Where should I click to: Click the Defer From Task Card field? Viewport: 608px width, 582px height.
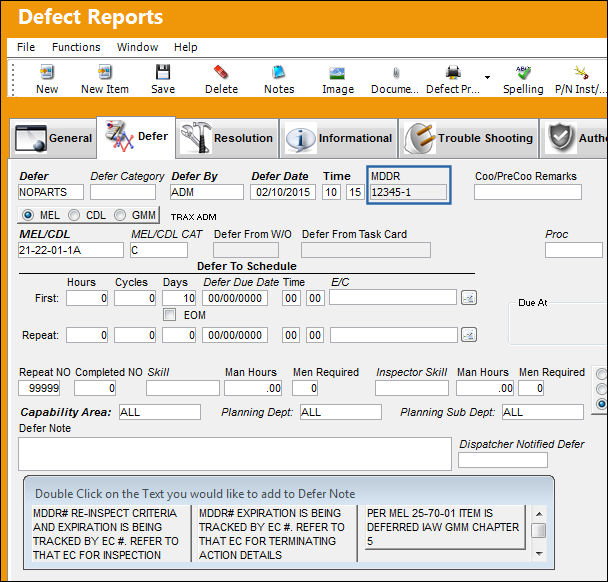point(366,250)
